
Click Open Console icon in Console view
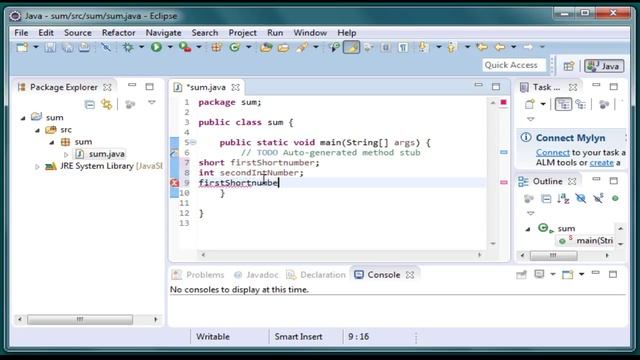(x=567, y=275)
